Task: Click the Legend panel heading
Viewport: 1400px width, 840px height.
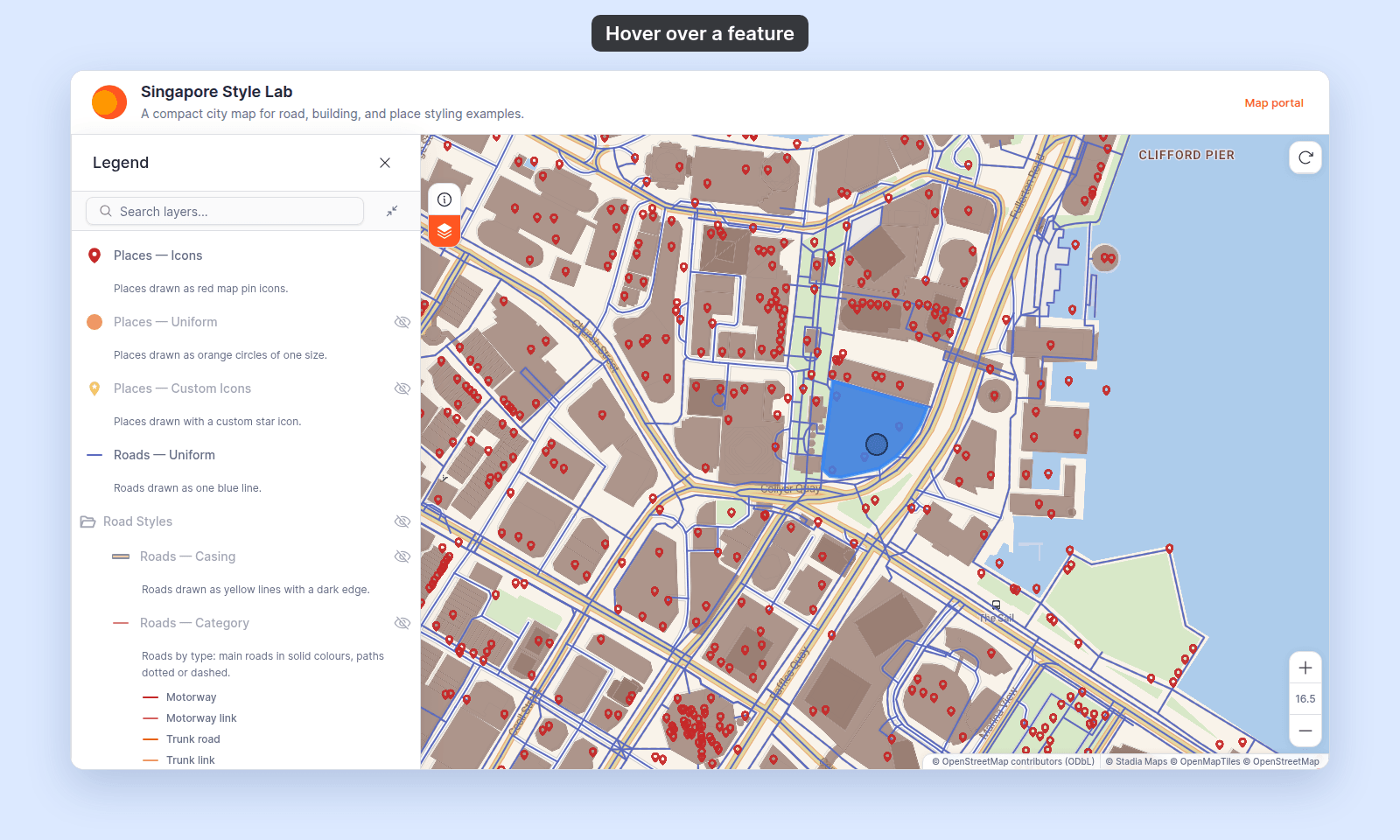Action: point(121,163)
